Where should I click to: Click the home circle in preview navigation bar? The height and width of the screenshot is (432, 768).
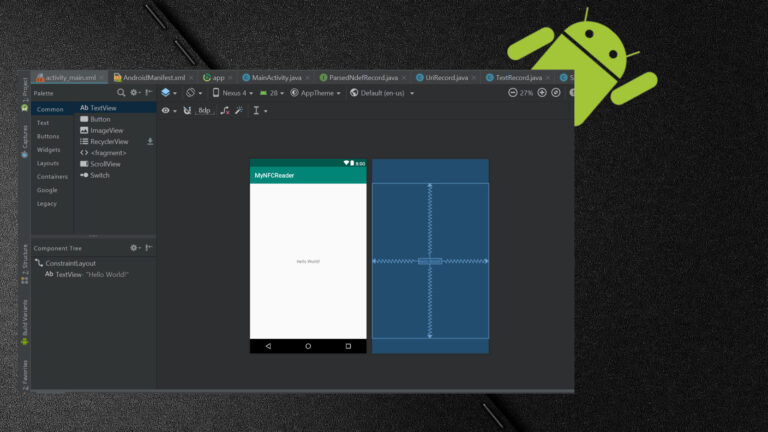coord(308,346)
